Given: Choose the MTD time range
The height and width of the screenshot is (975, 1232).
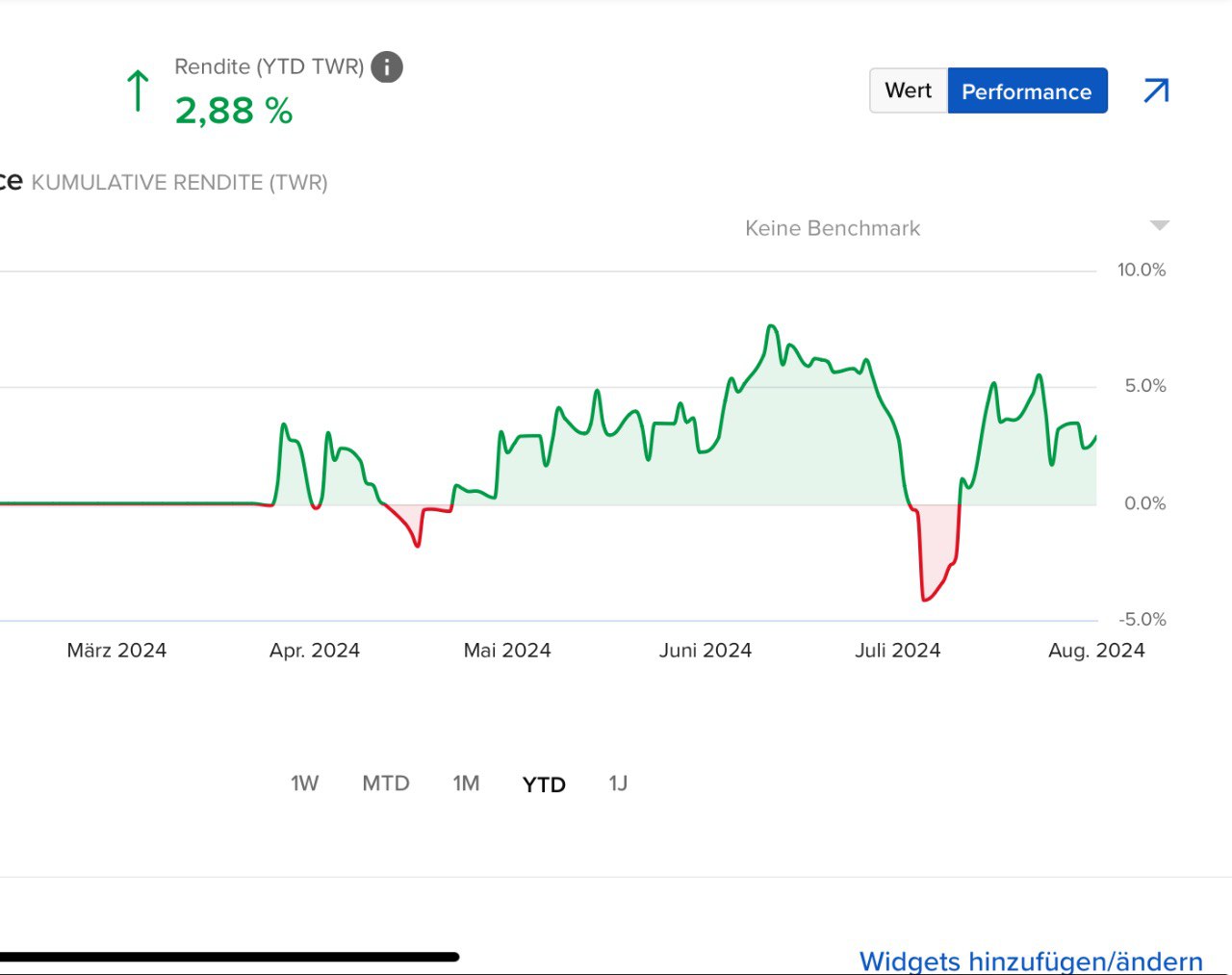Looking at the screenshot, I should click(385, 783).
